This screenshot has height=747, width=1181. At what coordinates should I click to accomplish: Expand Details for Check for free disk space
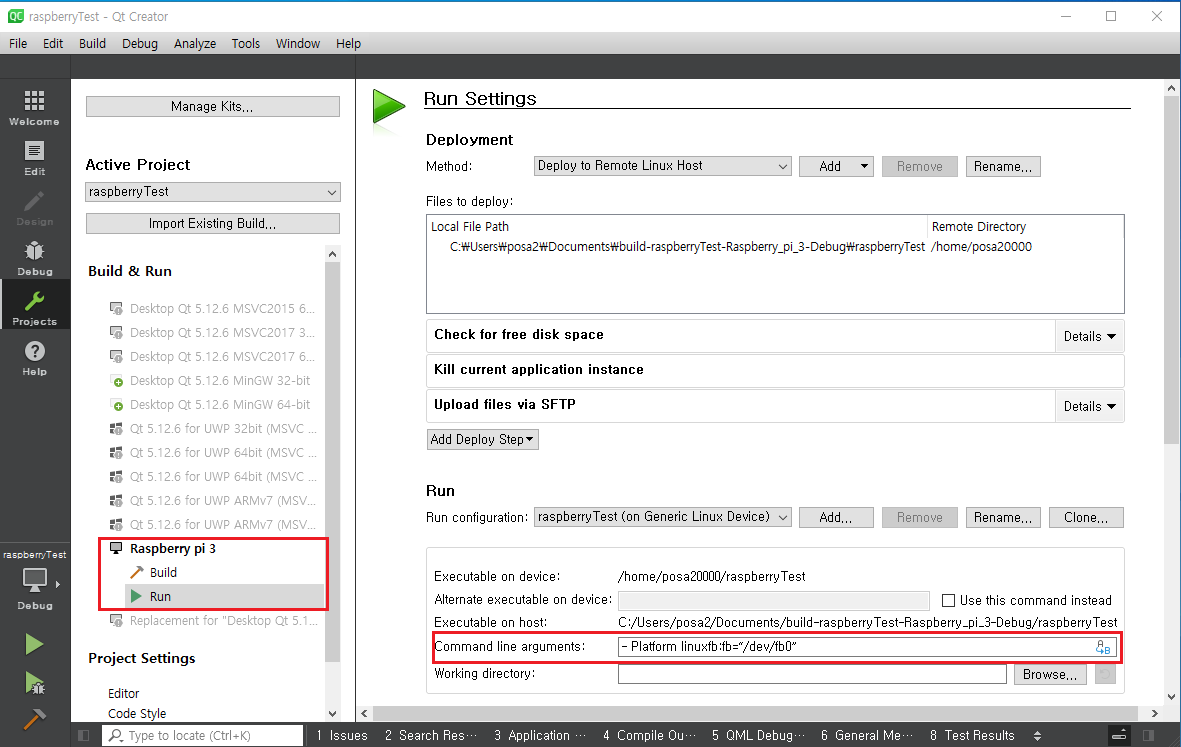pos(1089,337)
